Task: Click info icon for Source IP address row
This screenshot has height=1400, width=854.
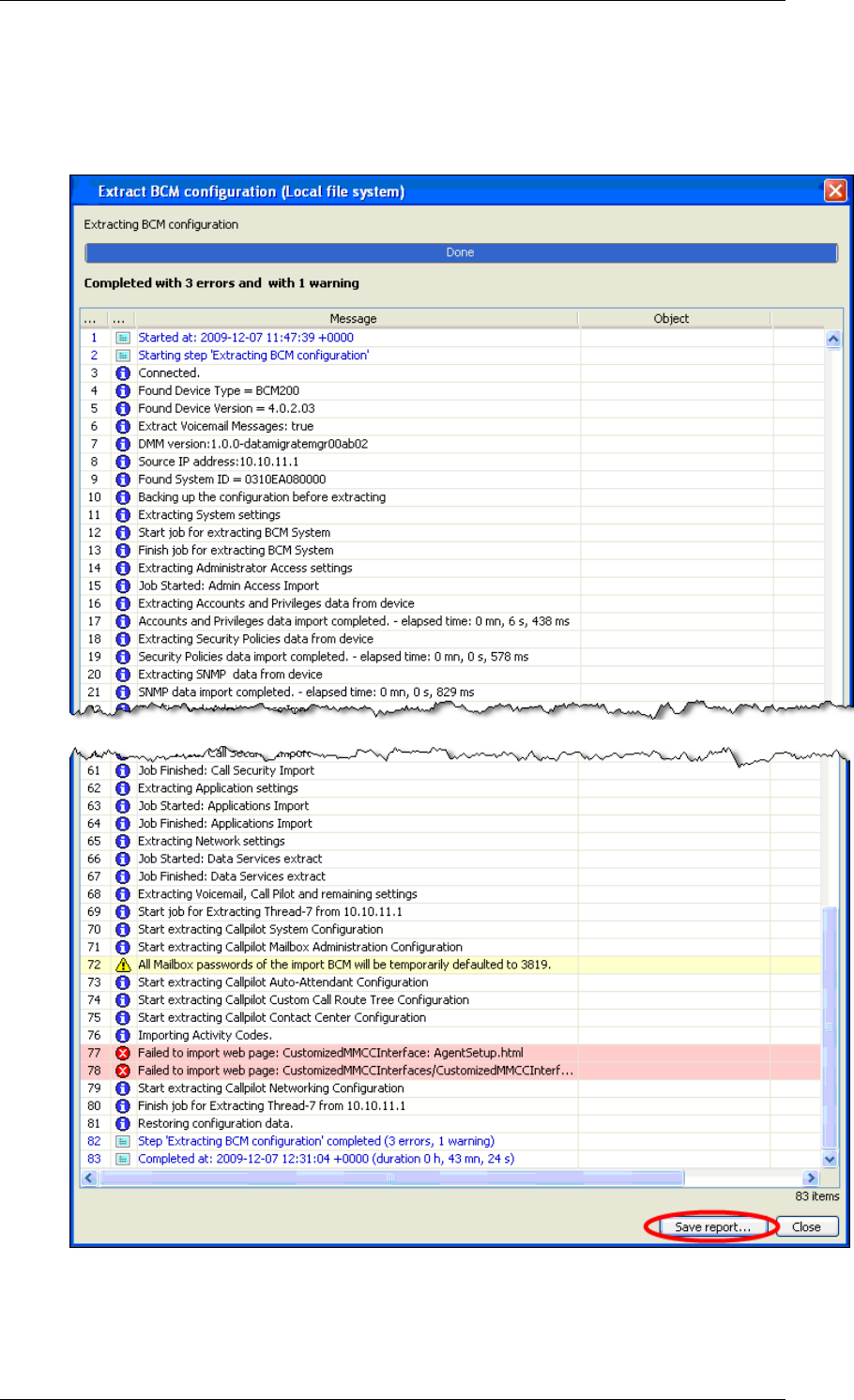Action: [x=122, y=462]
